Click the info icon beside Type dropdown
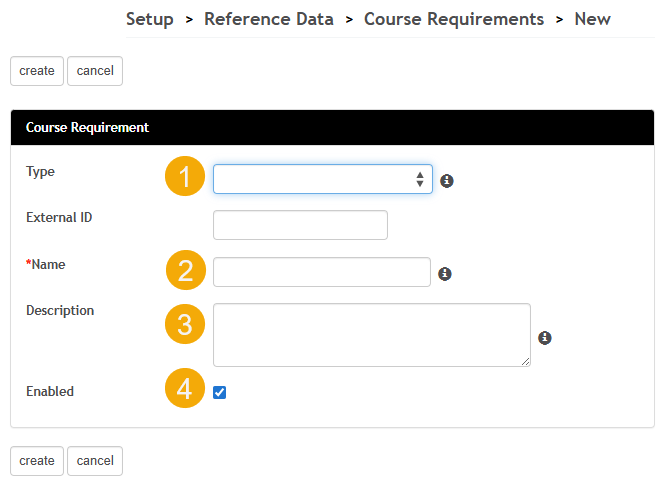 (446, 181)
